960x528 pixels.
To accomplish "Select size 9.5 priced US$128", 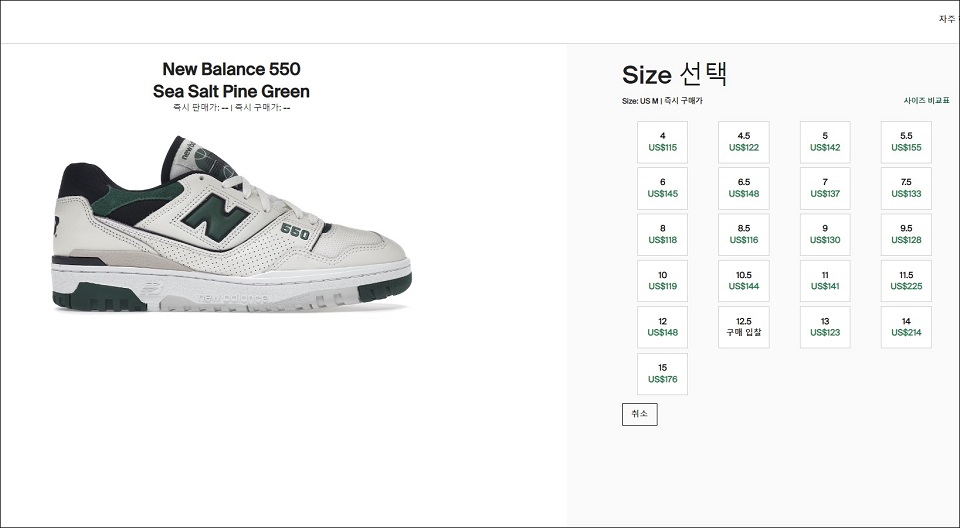I will pos(906,235).
